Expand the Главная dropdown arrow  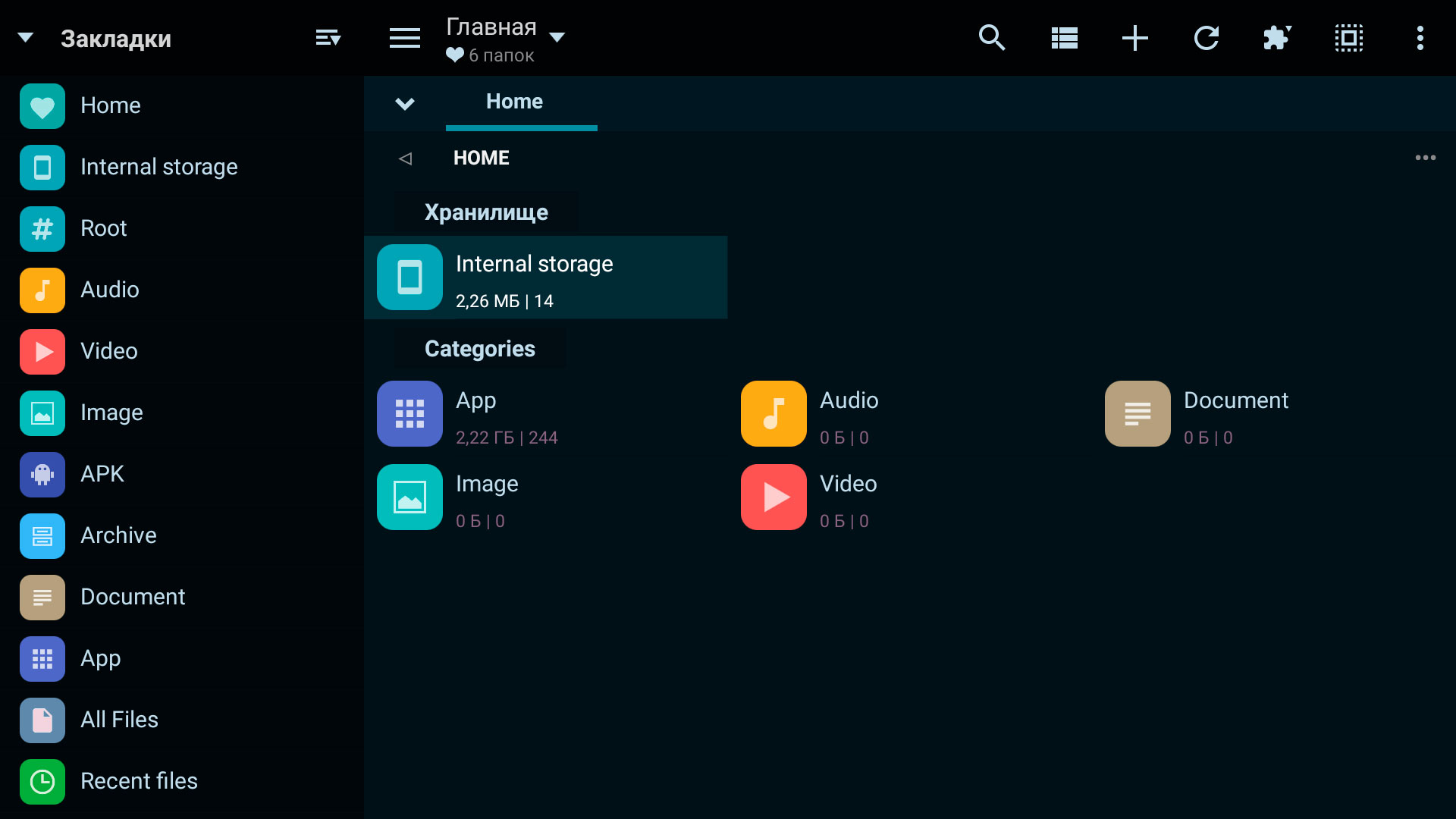[557, 38]
